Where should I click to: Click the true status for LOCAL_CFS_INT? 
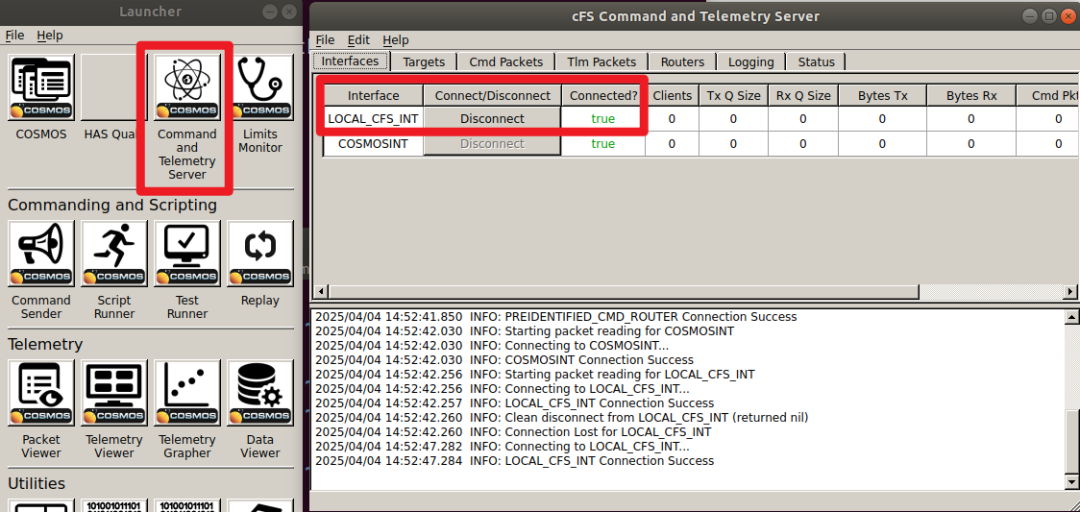click(603, 119)
